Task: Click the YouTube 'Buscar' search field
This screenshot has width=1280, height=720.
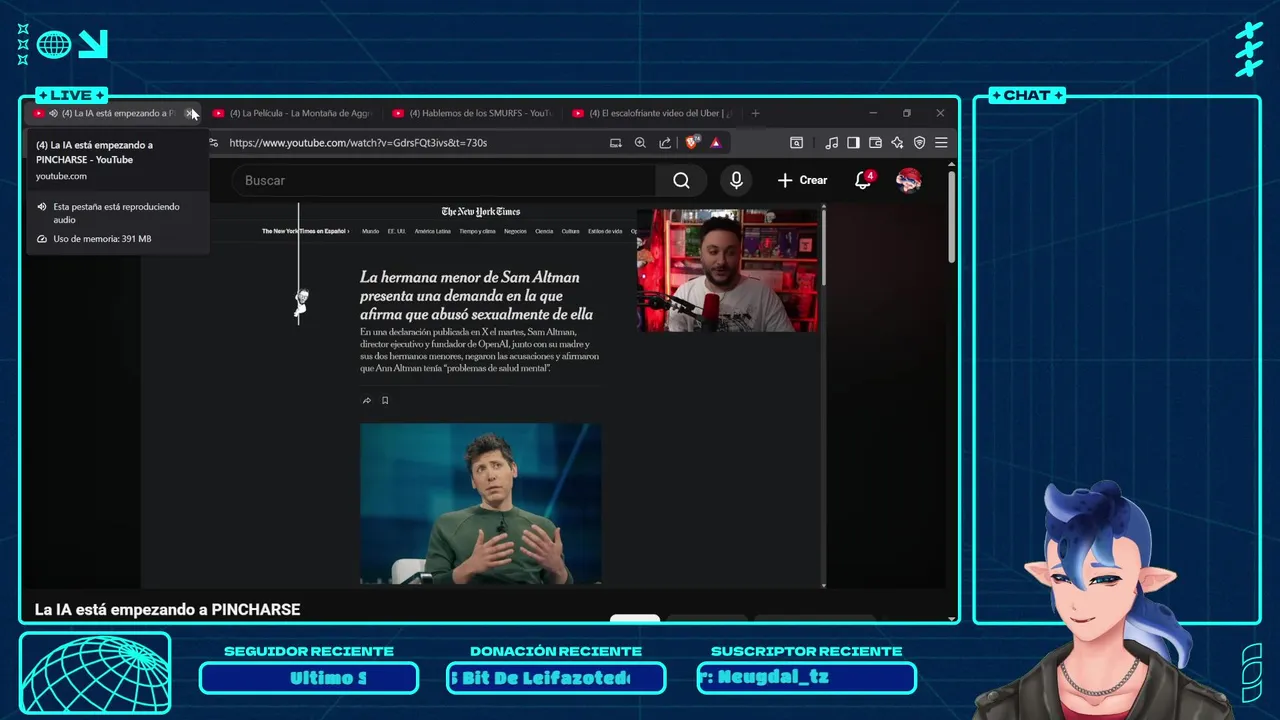Action: pos(444,180)
